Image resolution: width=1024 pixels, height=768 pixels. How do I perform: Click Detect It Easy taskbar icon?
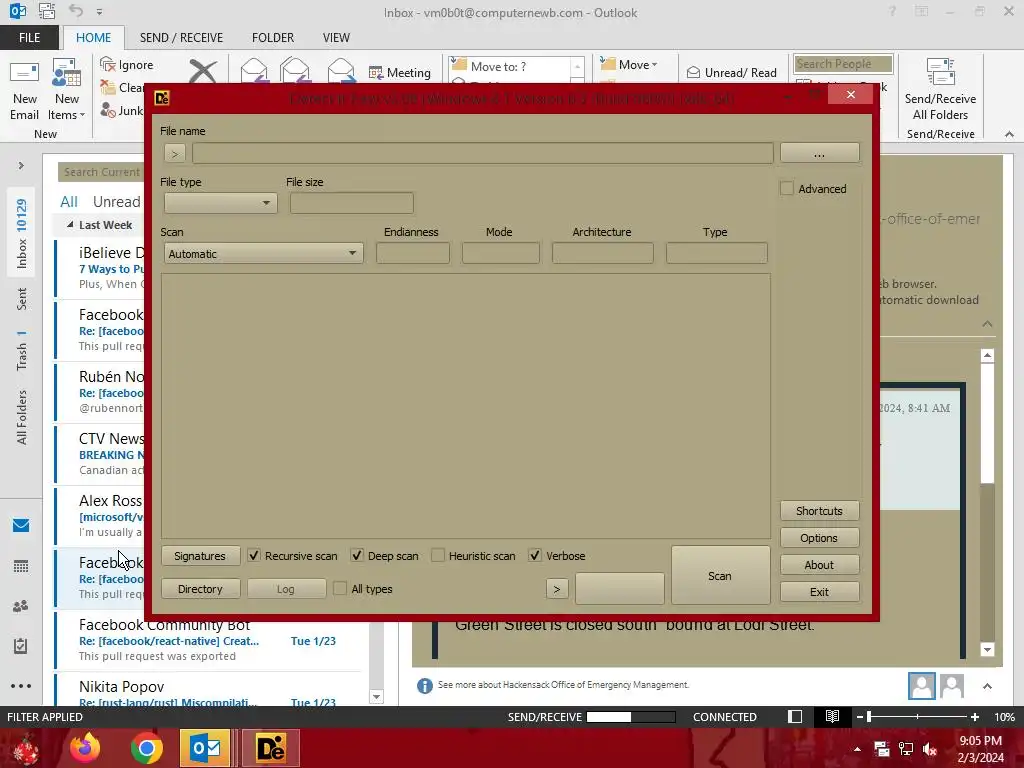[270, 748]
